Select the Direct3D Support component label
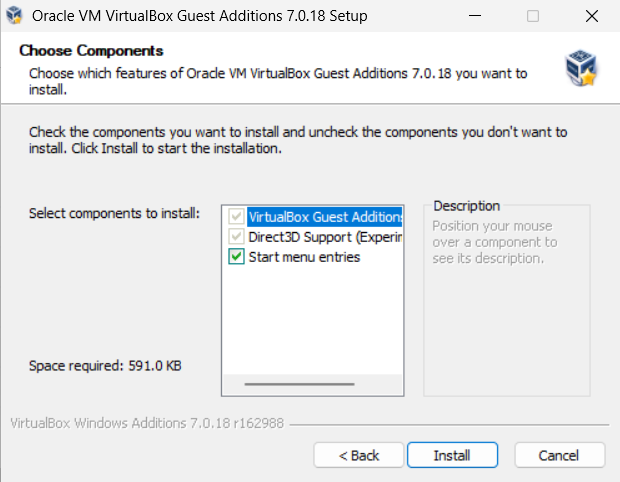This screenshot has width=620, height=482. tap(324, 237)
